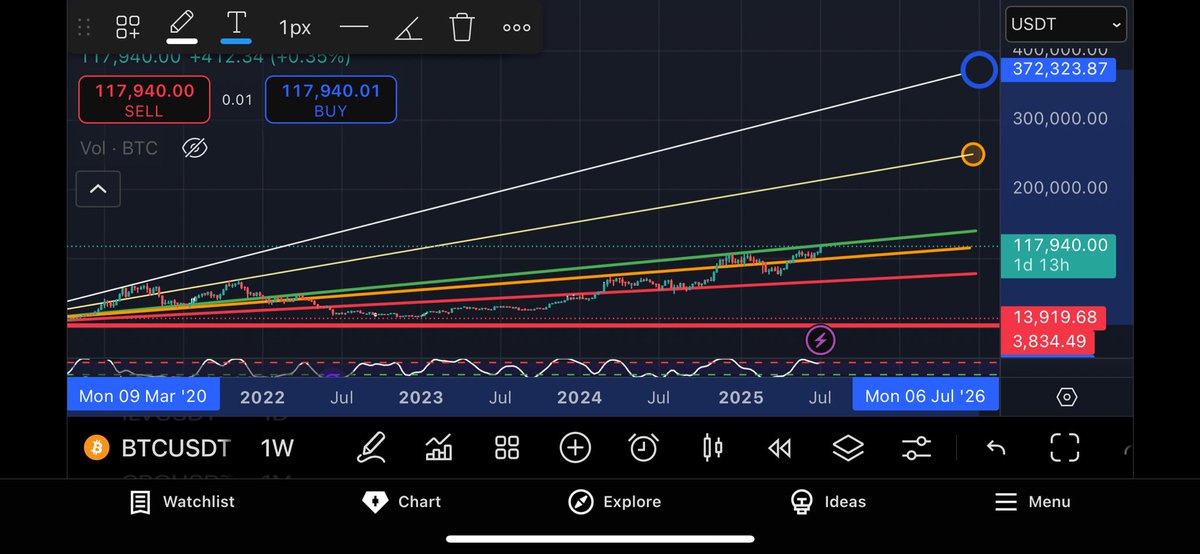Switch to the Watchlist tab
The width and height of the screenshot is (1200, 554).
(182, 502)
